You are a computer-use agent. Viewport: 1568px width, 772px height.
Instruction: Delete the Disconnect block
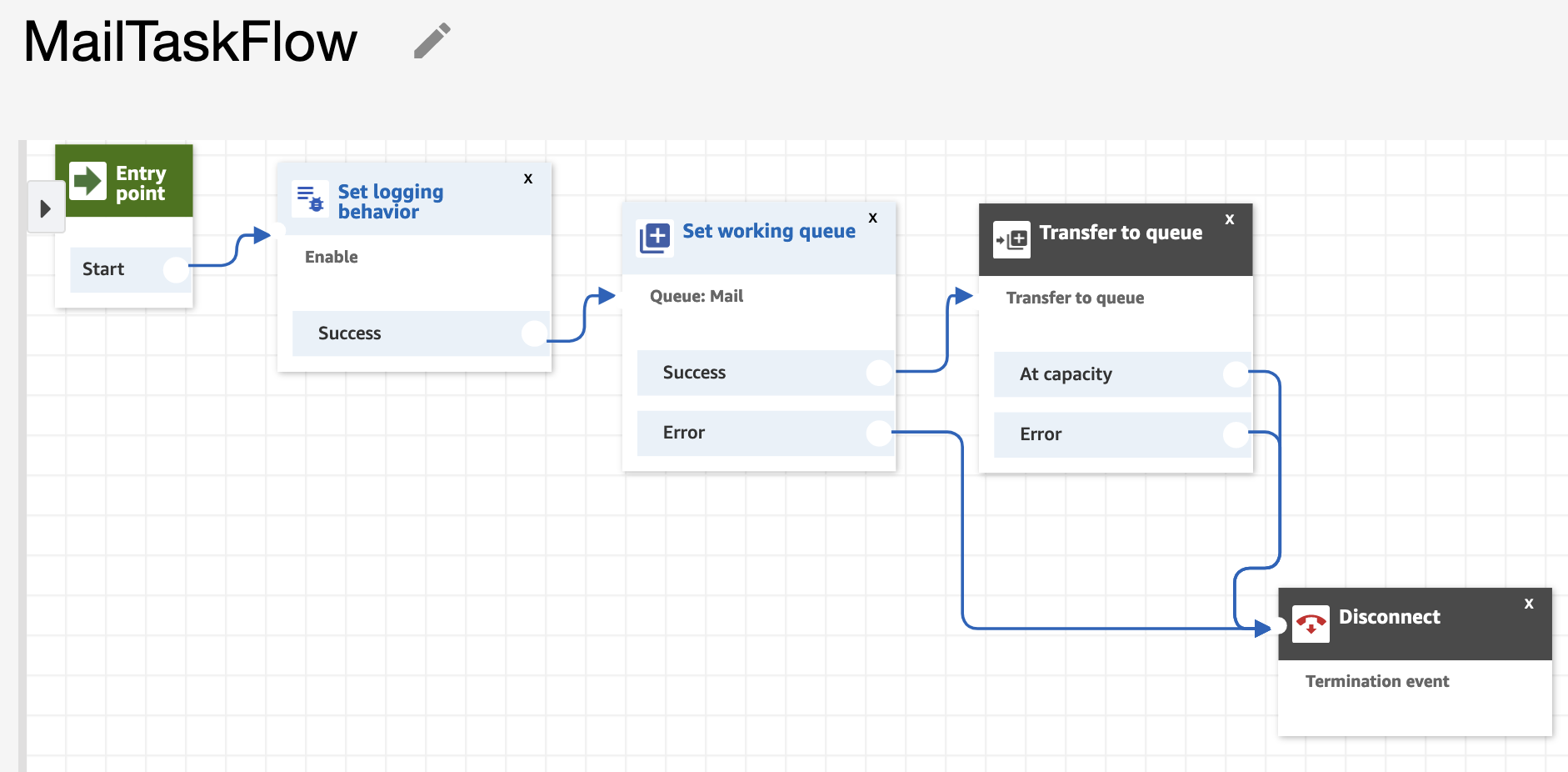(x=1529, y=604)
